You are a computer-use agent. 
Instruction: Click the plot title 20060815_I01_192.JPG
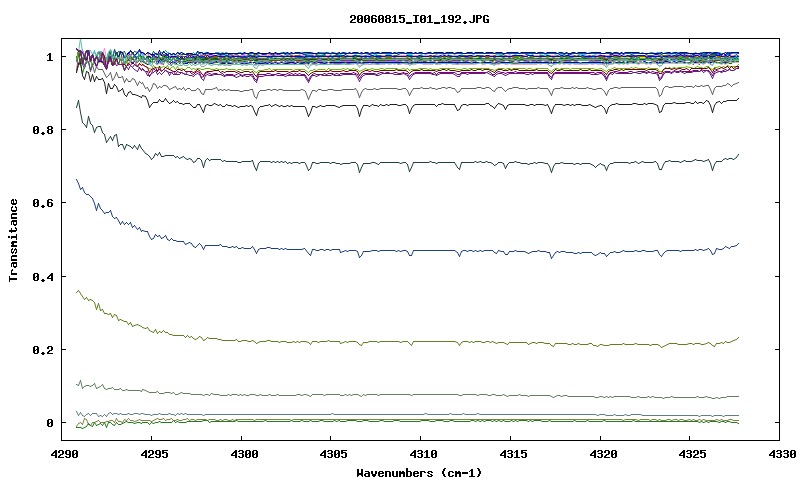coord(419,19)
